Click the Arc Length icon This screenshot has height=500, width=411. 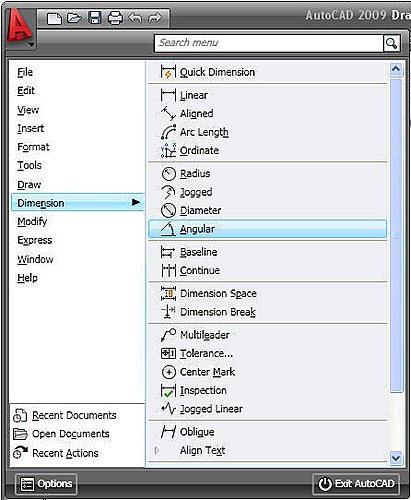tap(168, 132)
